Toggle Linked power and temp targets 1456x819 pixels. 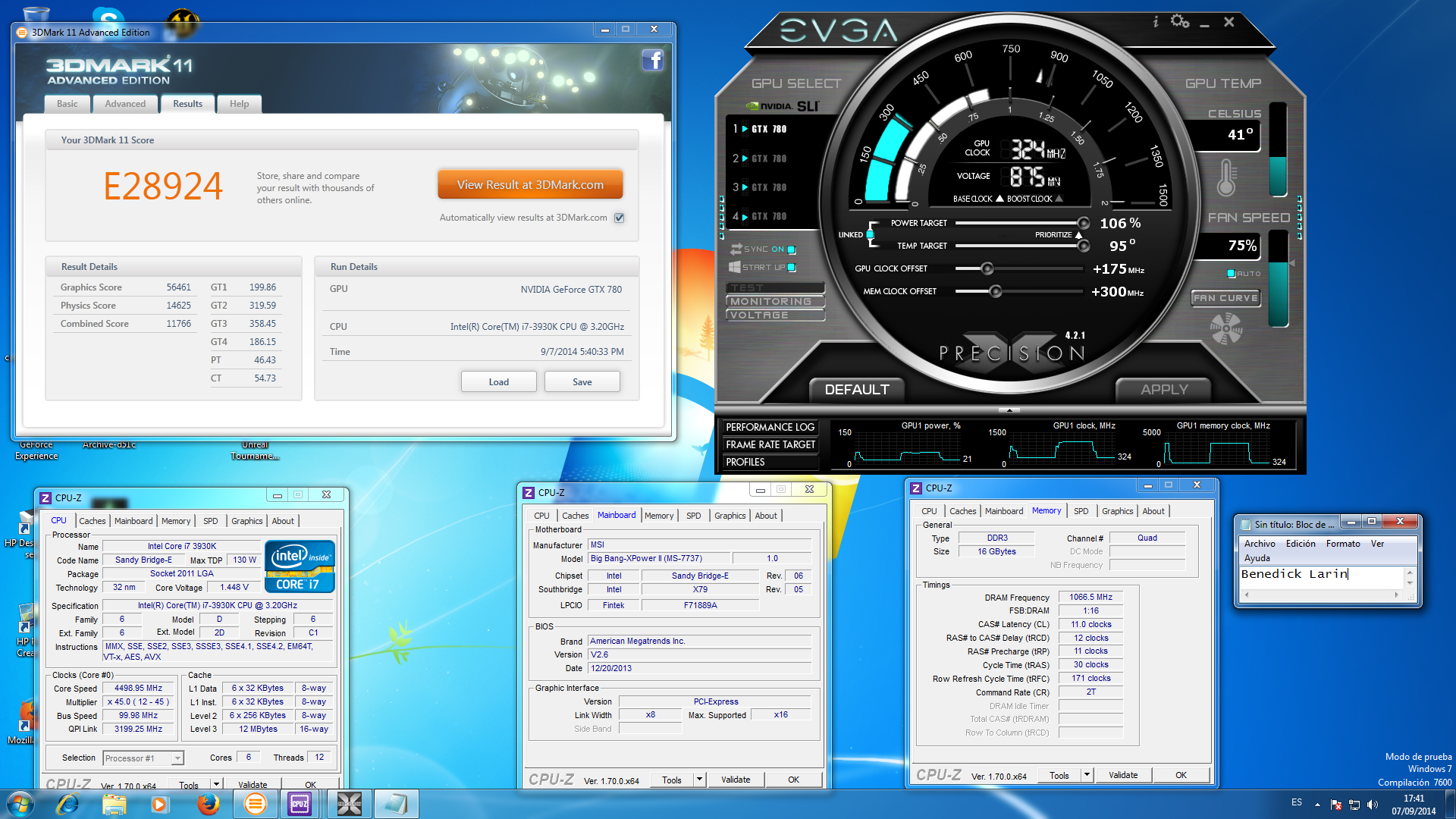(x=871, y=235)
